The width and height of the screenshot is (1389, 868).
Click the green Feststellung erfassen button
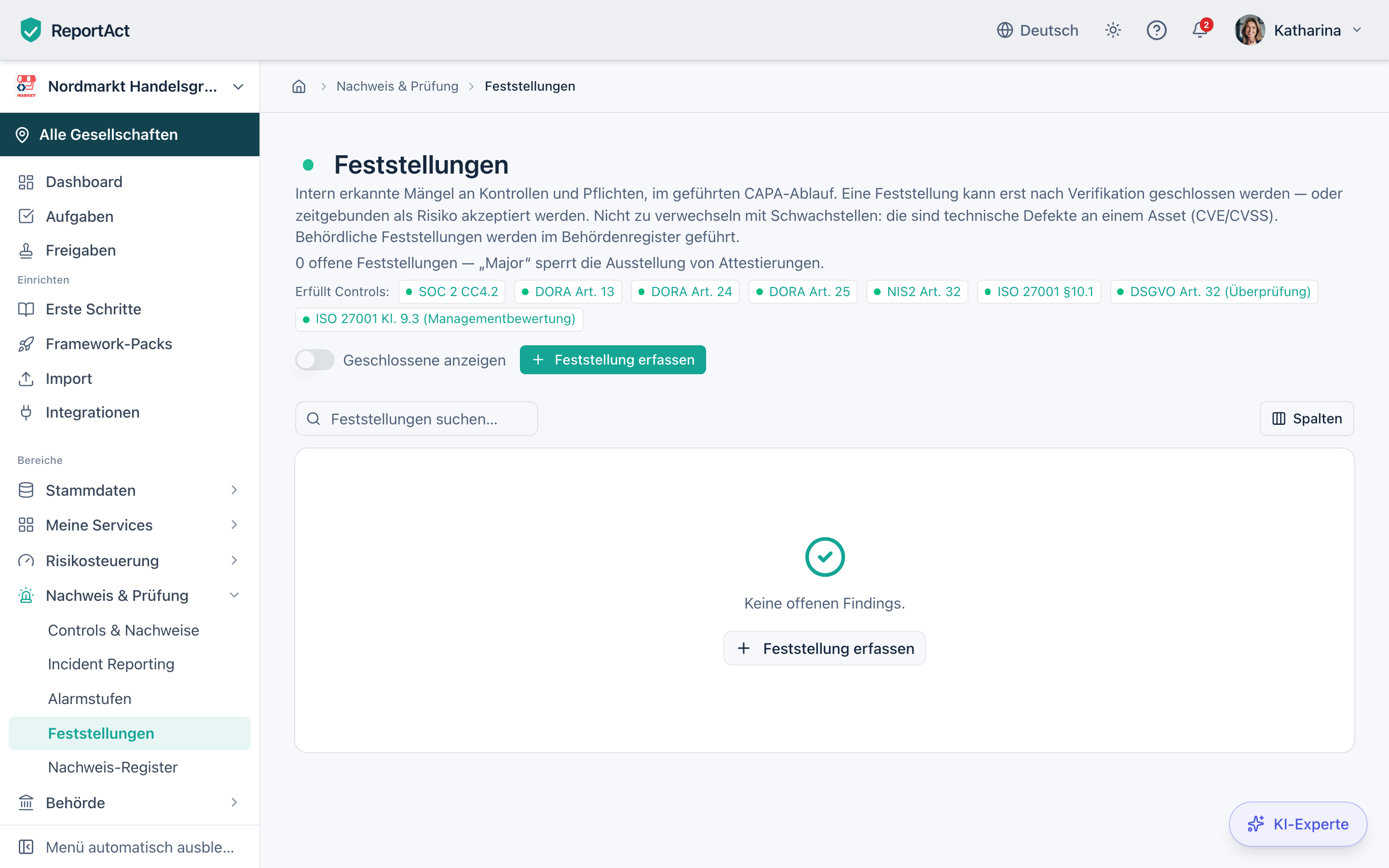613,360
